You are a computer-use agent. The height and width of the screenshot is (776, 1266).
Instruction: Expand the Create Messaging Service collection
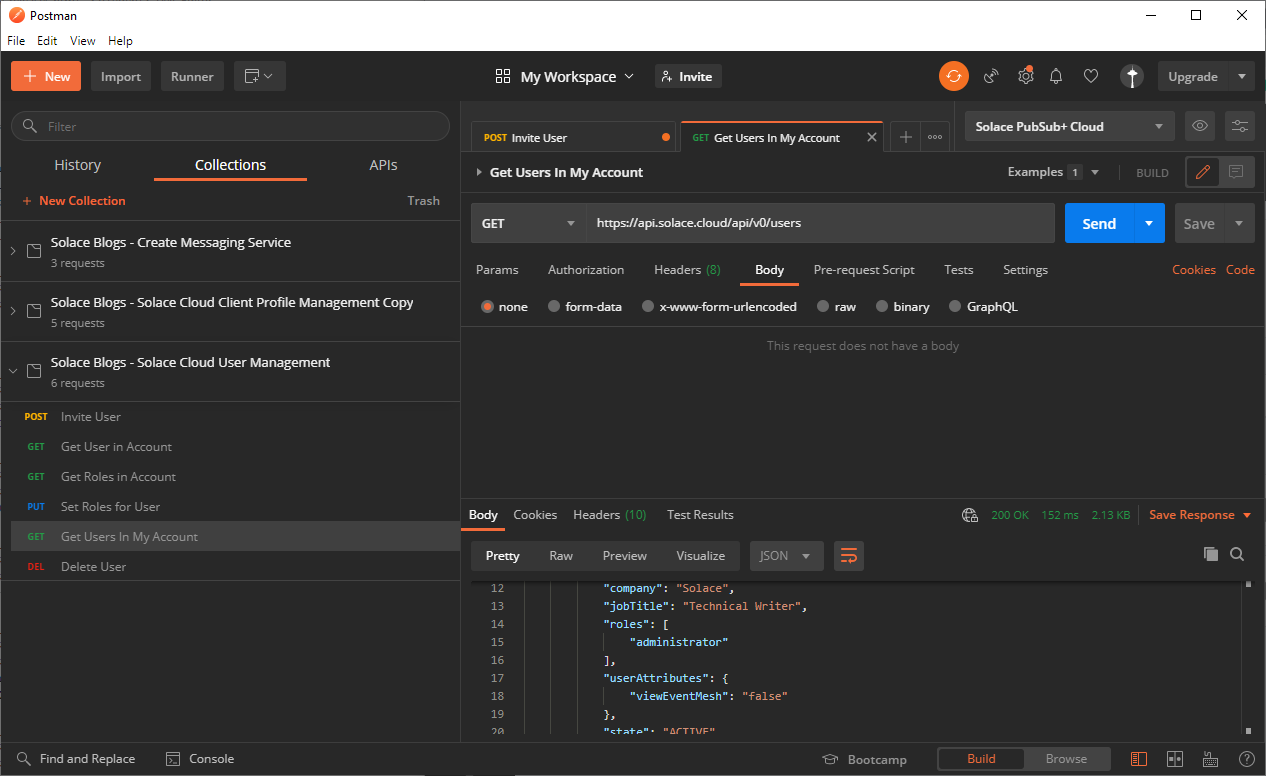coord(13,251)
